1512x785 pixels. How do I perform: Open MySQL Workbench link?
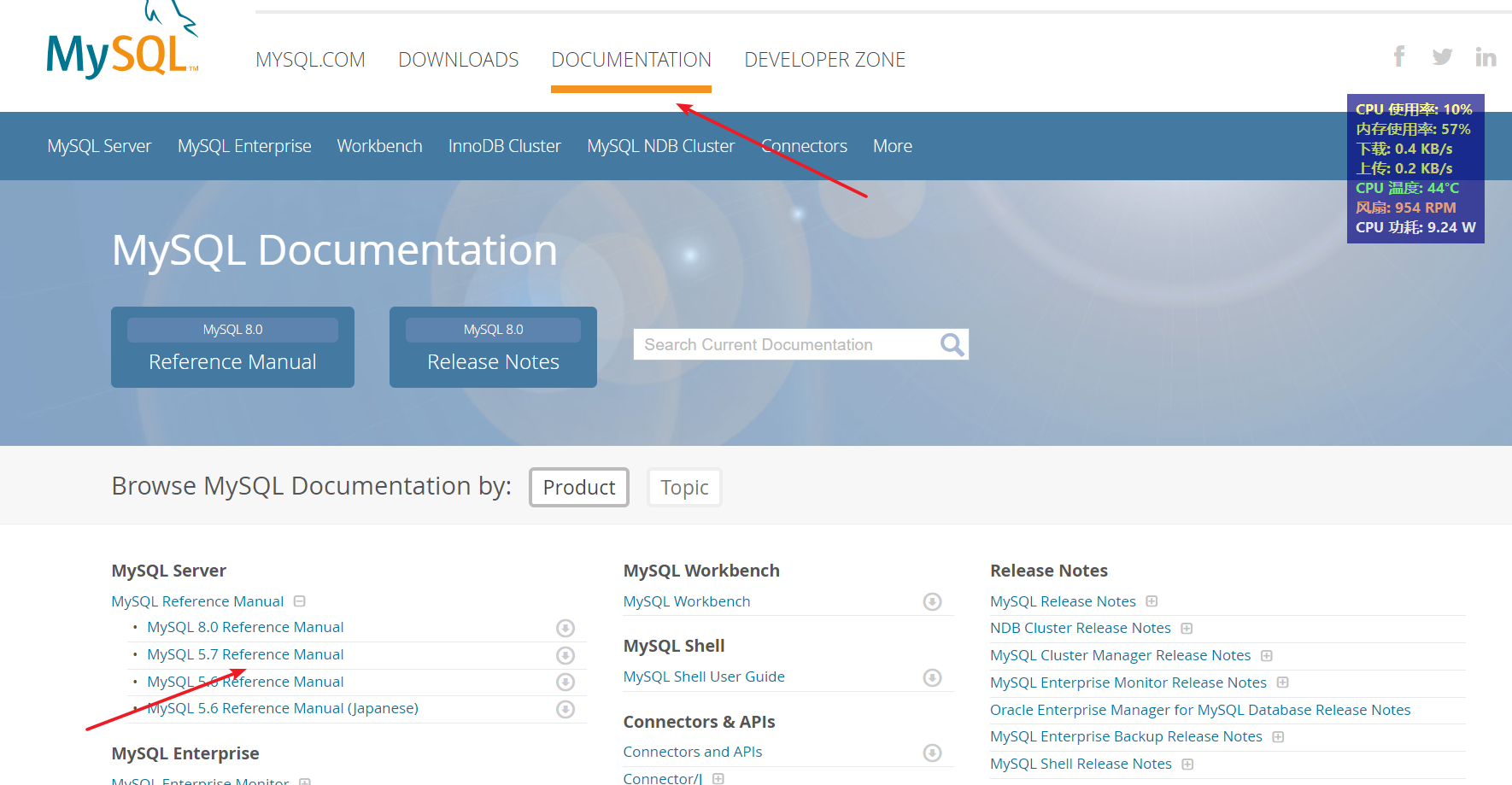[687, 601]
